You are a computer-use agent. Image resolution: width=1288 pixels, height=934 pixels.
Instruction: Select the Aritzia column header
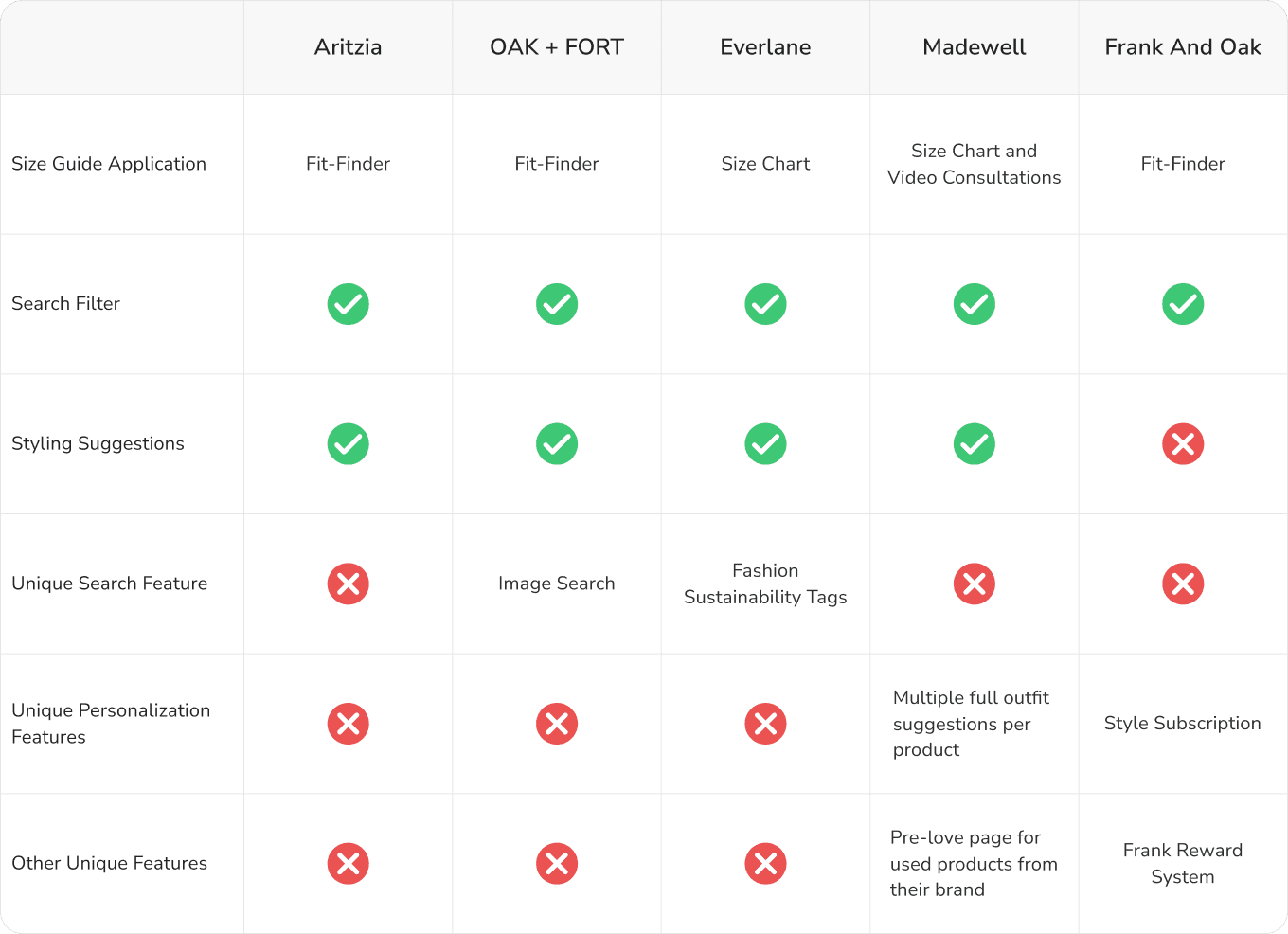348,47
